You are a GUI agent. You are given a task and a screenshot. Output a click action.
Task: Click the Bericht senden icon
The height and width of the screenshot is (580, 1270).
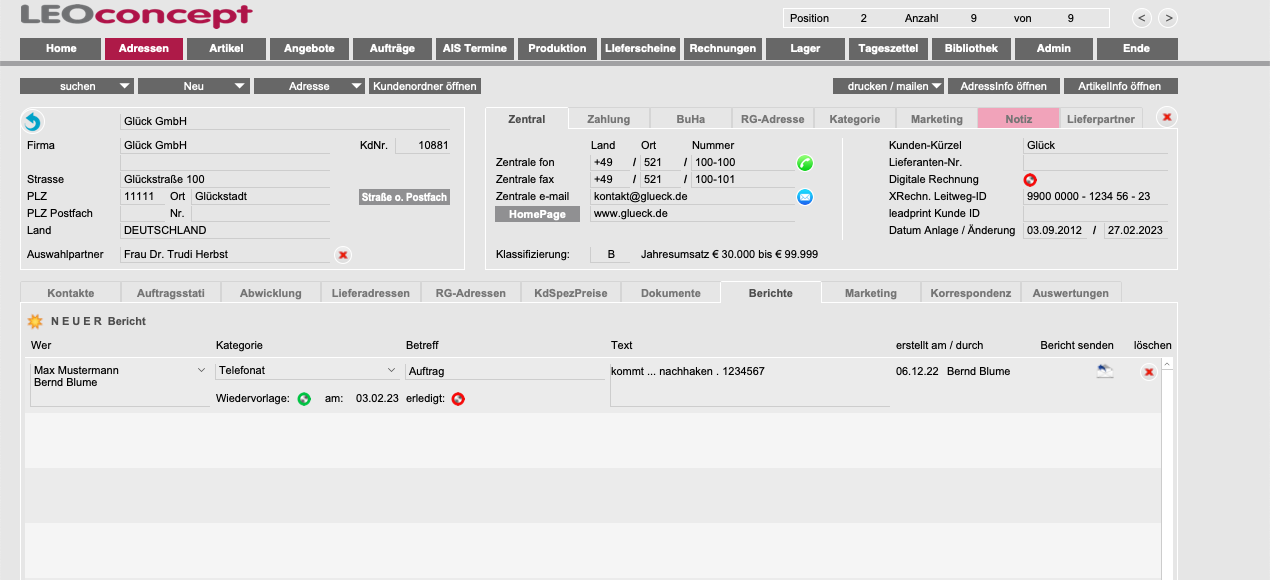(1105, 371)
